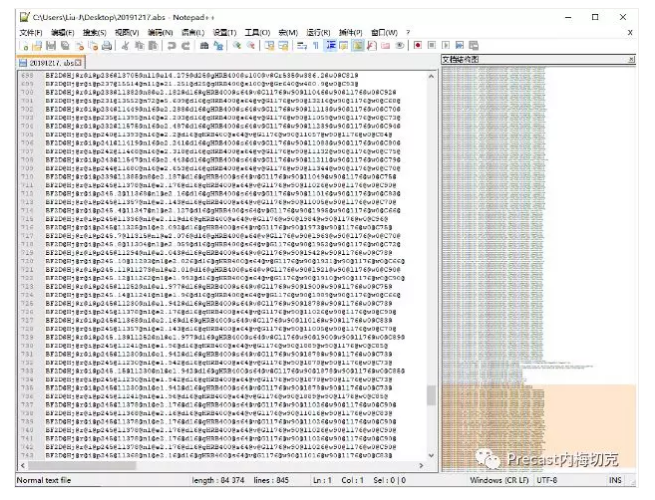
Task: Toggle word wrap in toolbar
Action: [302, 46]
